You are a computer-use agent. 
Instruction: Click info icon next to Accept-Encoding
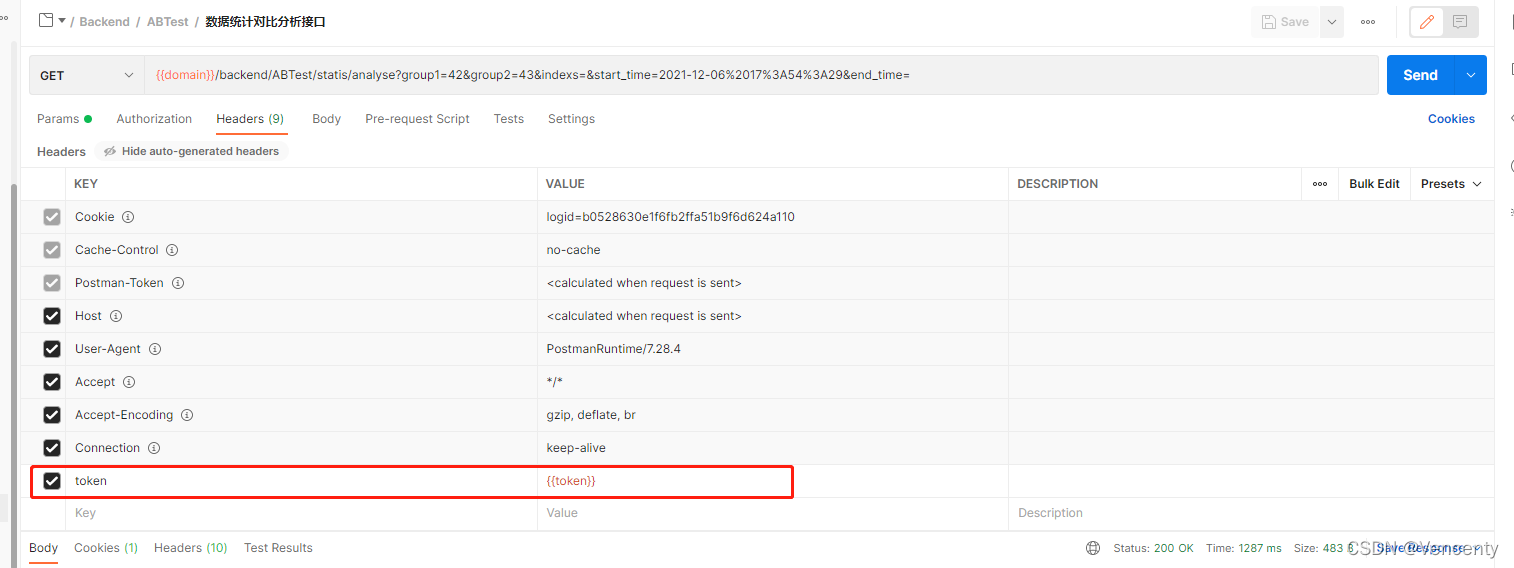187,415
